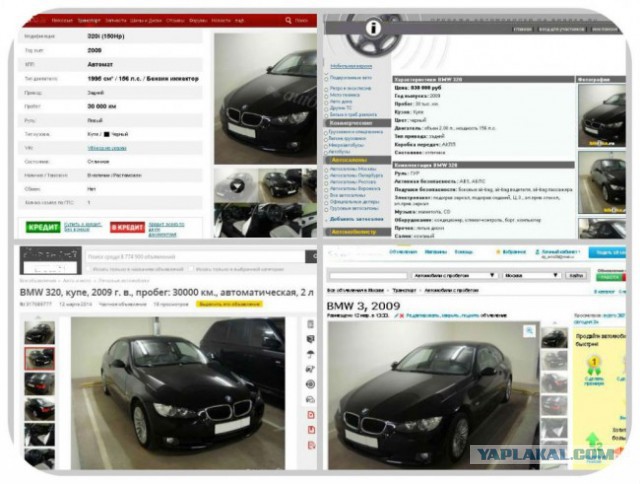Click the 'Автомат' gearbox value
Screen dimensions: 640x484
pos(100,64)
